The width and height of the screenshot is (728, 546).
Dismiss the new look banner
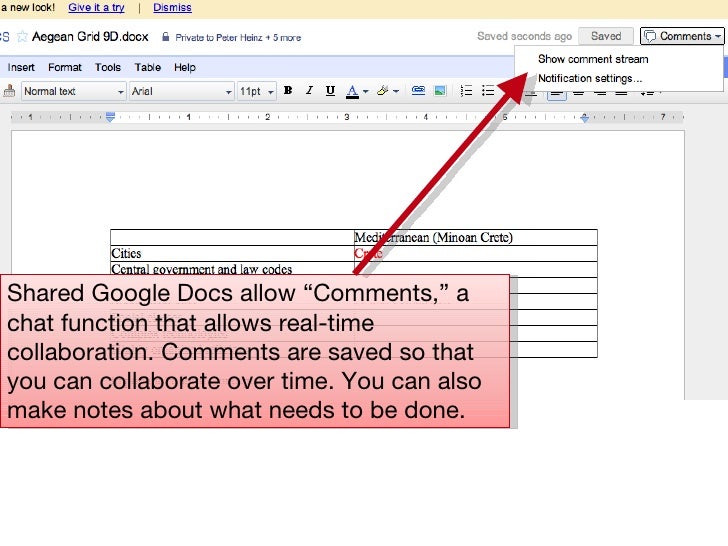(x=172, y=7)
